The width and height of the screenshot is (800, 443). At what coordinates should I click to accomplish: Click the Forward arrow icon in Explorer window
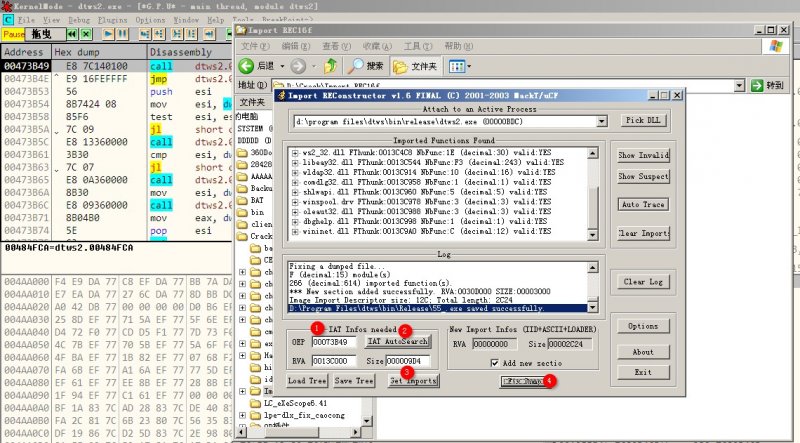pyautogui.click(x=298, y=66)
